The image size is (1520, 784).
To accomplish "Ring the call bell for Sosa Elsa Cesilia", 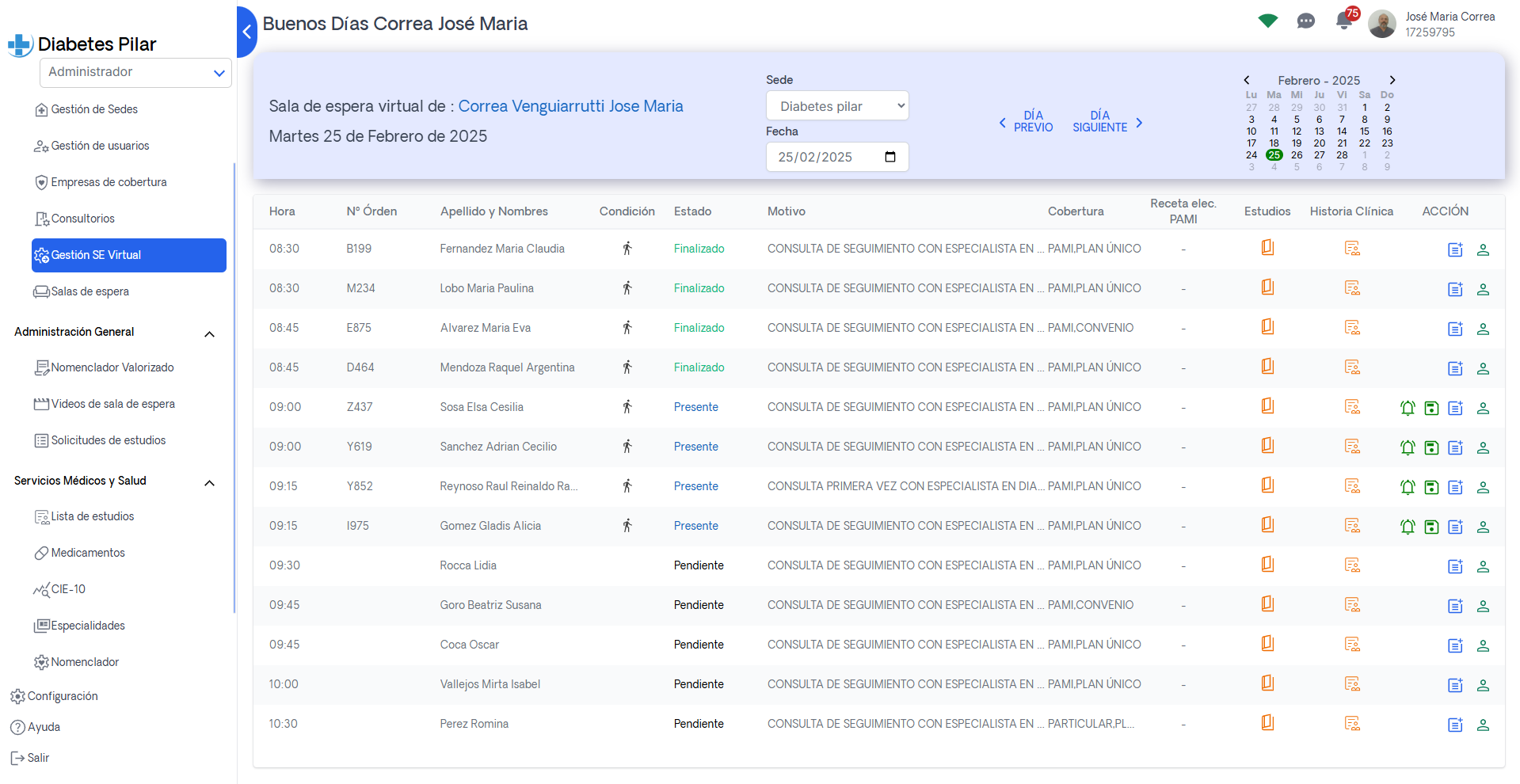I will (1408, 408).
